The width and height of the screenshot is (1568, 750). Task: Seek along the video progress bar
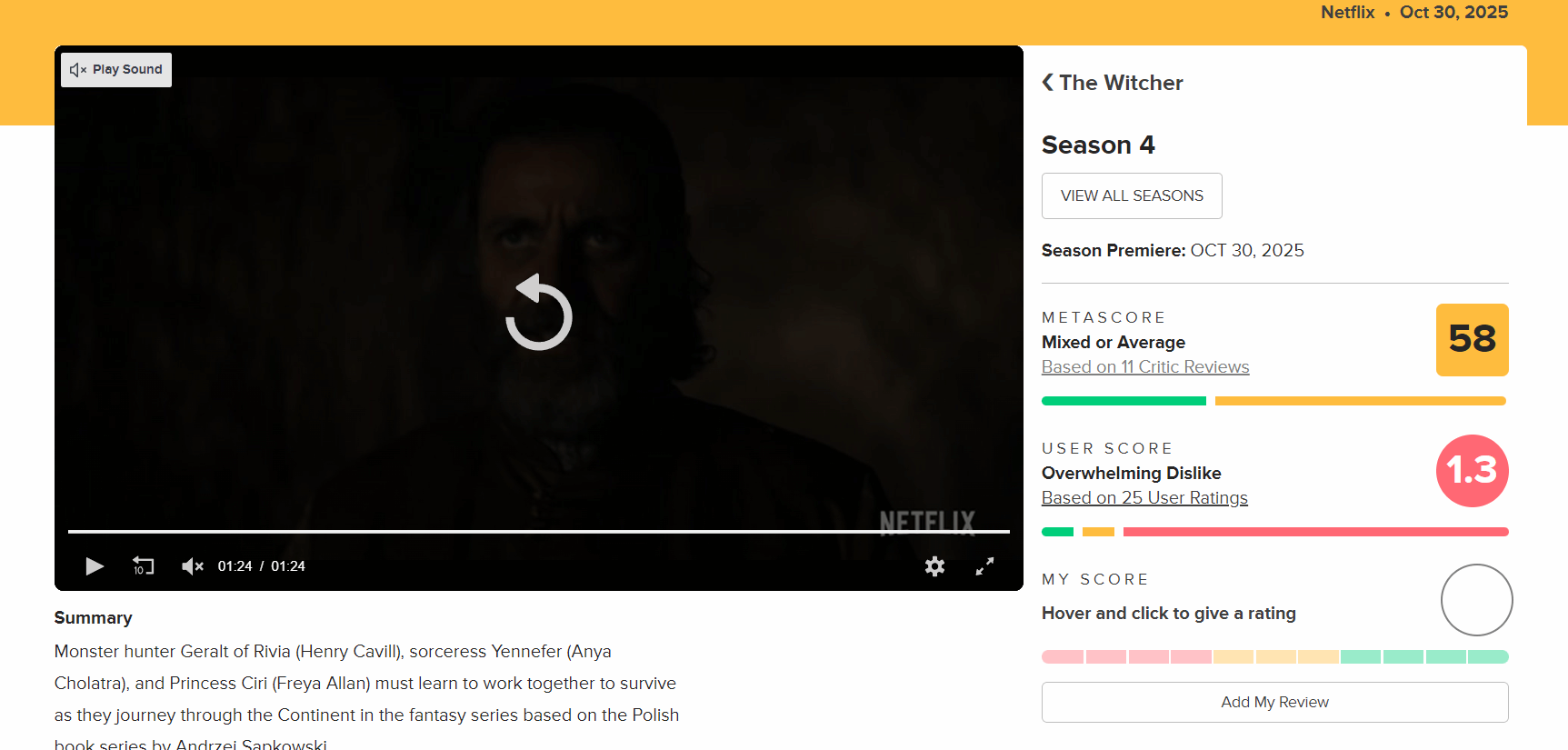coord(539,531)
